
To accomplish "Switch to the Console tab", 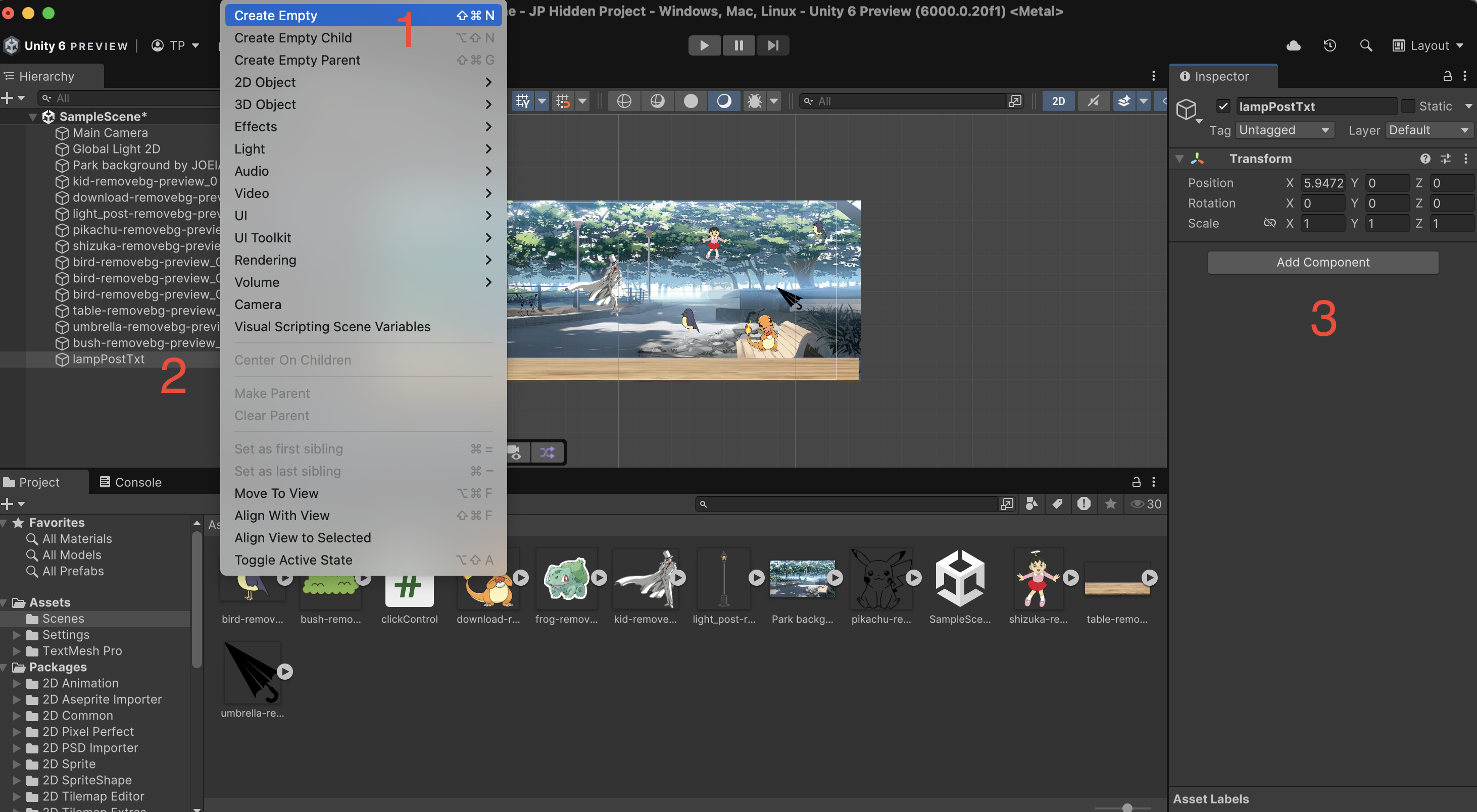I will coord(131,482).
